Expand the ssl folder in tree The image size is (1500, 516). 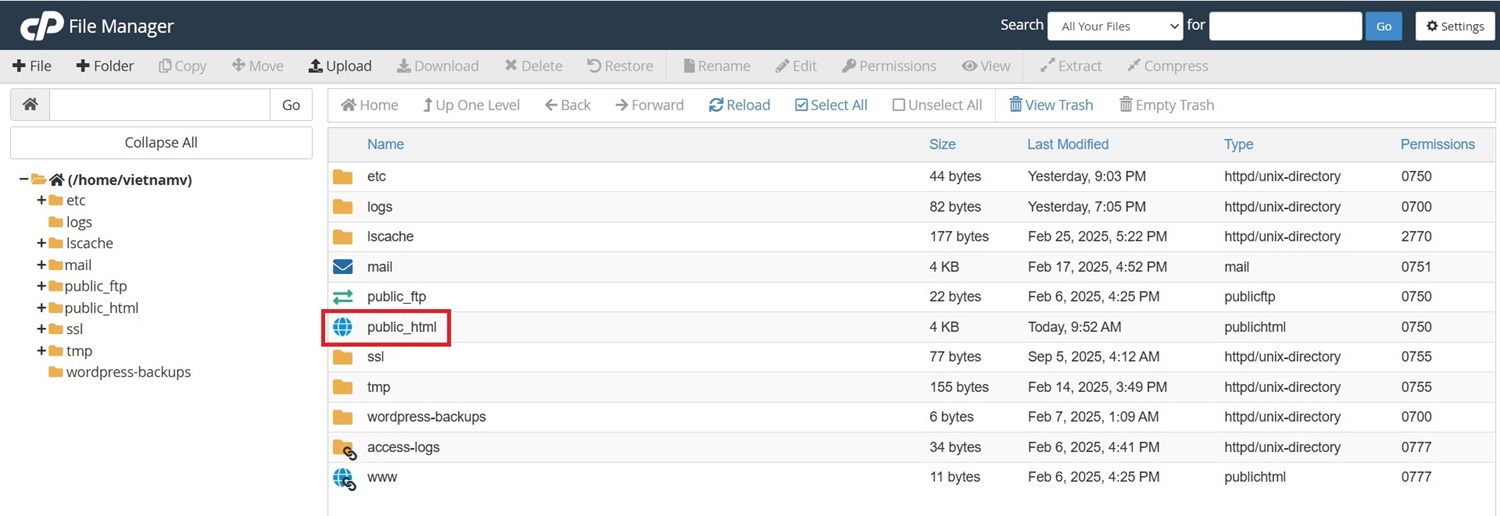[42, 329]
